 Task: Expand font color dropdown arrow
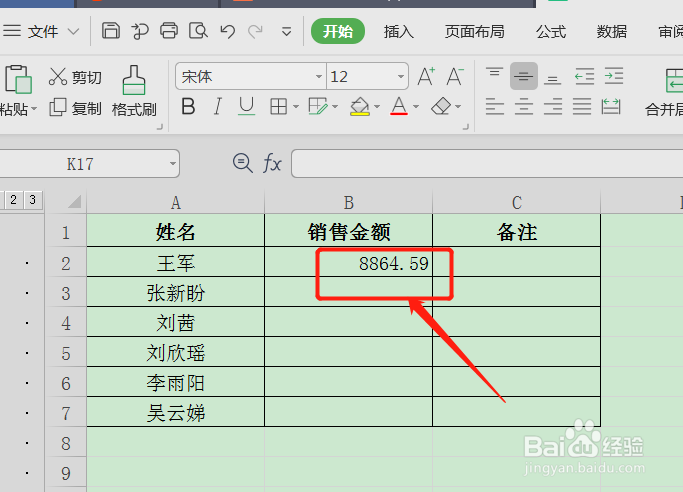point(416,106)
